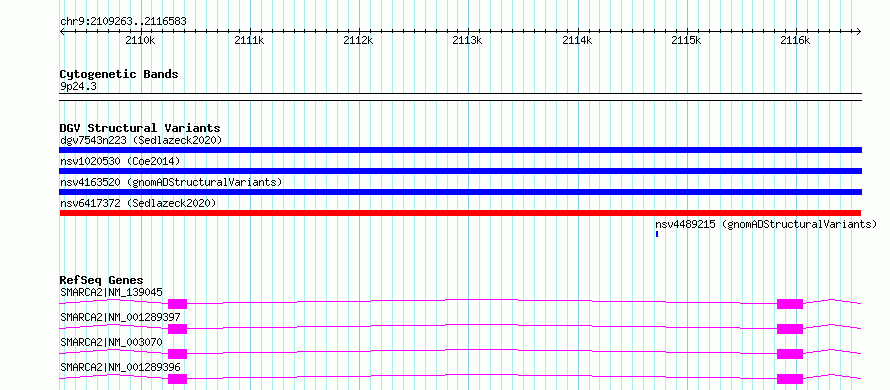Click the red bar for nsv6417372

[460, 213]
